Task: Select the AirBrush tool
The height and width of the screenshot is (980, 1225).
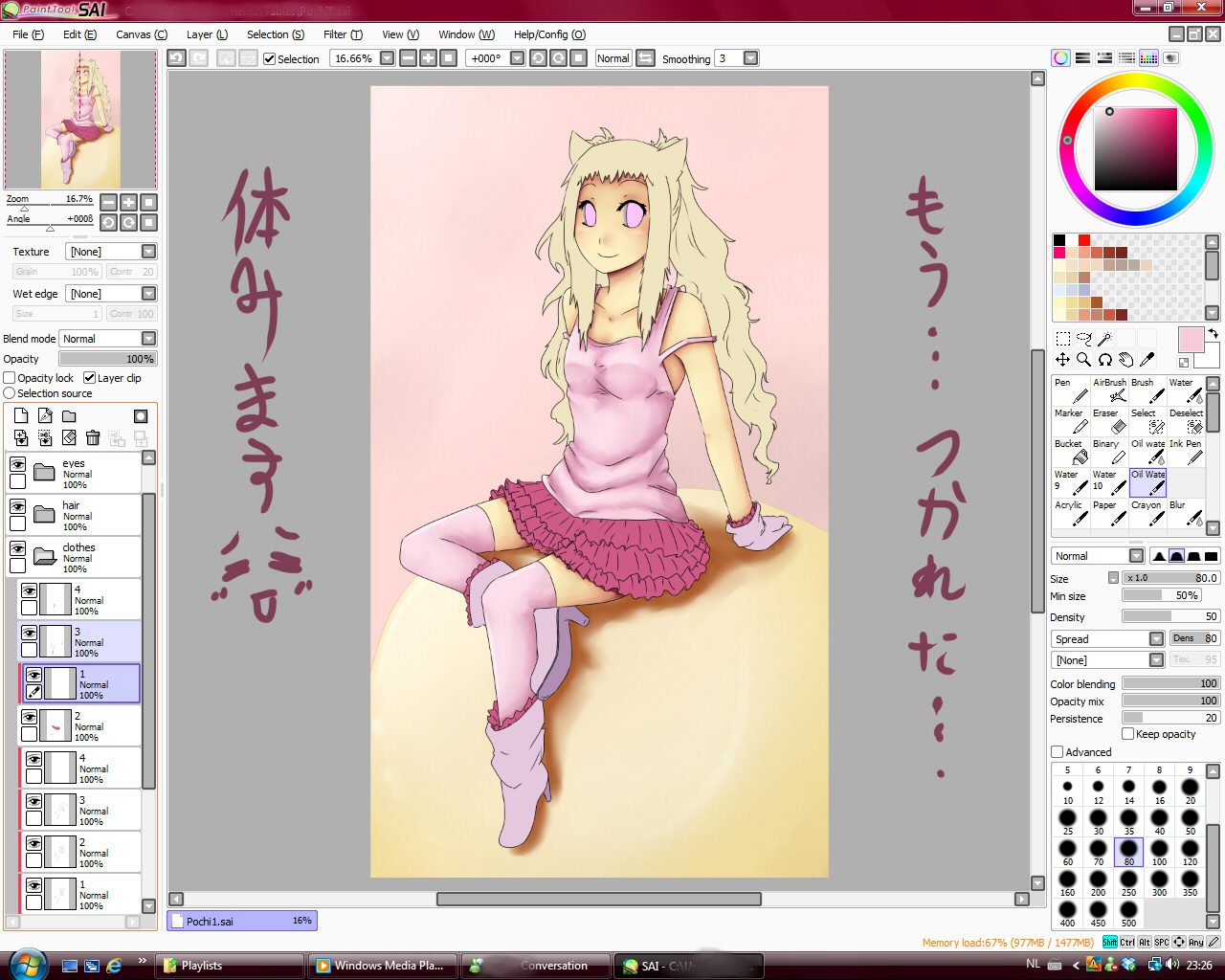Action: pyautogui.click(x=1109, y=390)
